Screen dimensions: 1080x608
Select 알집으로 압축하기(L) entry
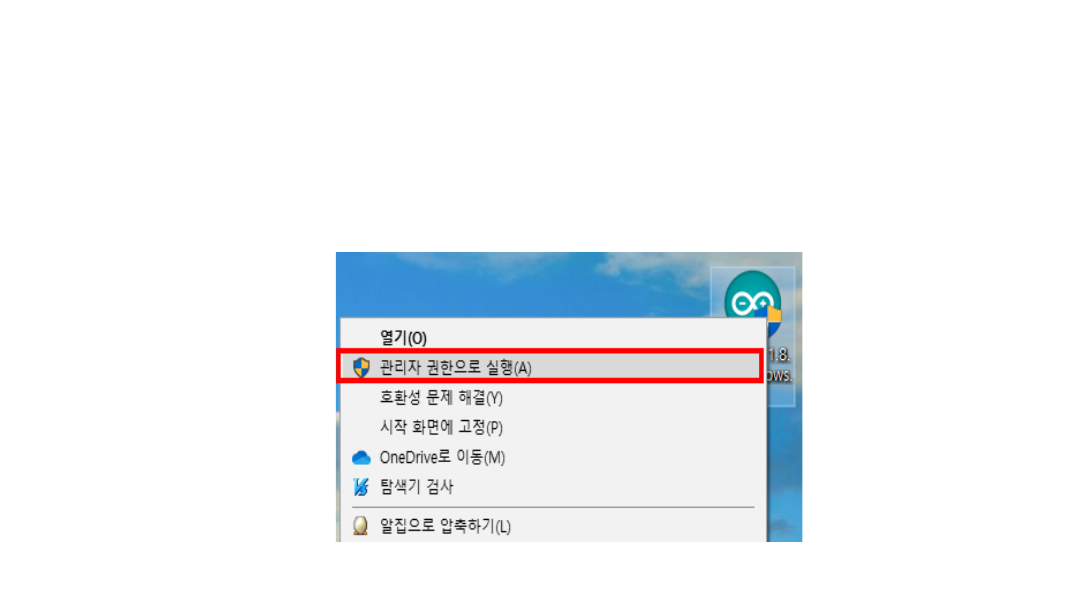pyautogui.click(x=446, y=526)
